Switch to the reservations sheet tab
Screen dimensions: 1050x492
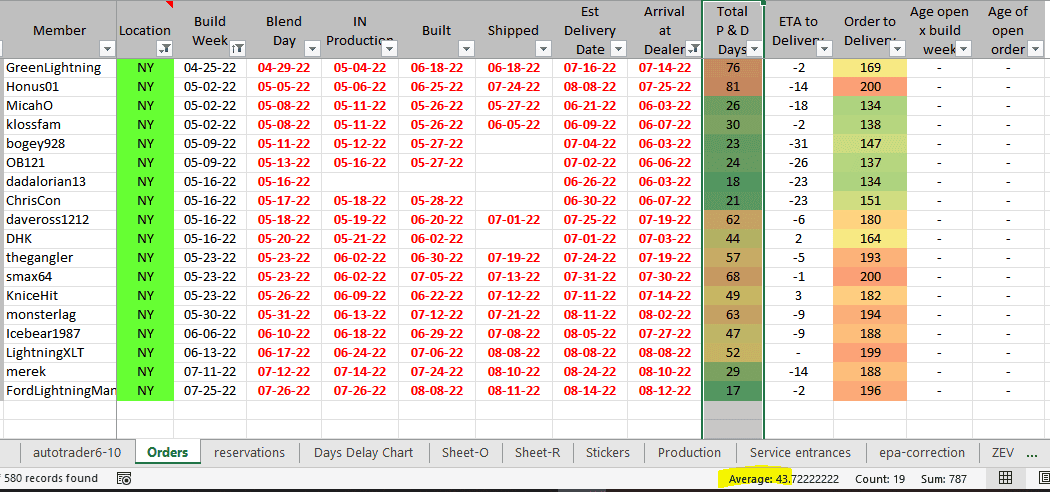tap(249, 453)
